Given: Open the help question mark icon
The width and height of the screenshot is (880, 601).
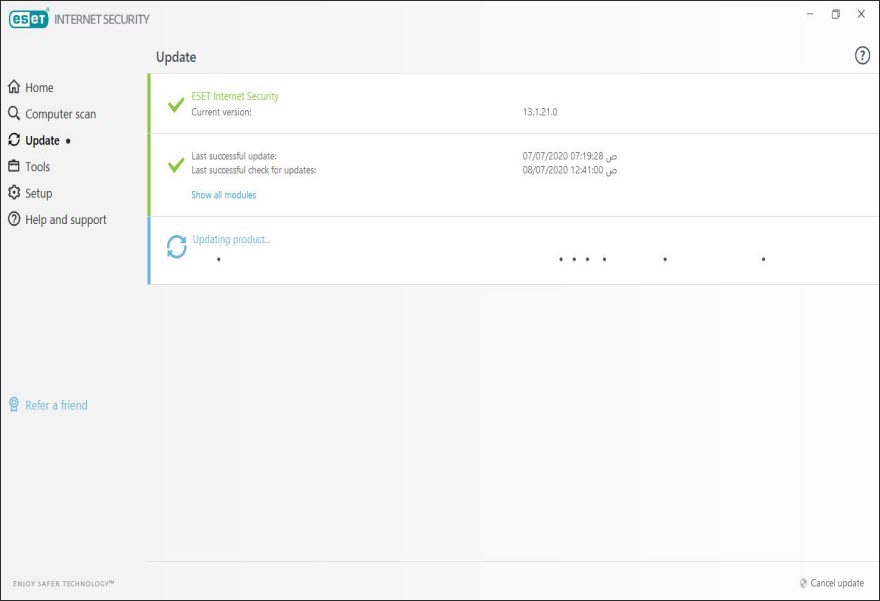Looking at the screenshot, I should [862, 56].
